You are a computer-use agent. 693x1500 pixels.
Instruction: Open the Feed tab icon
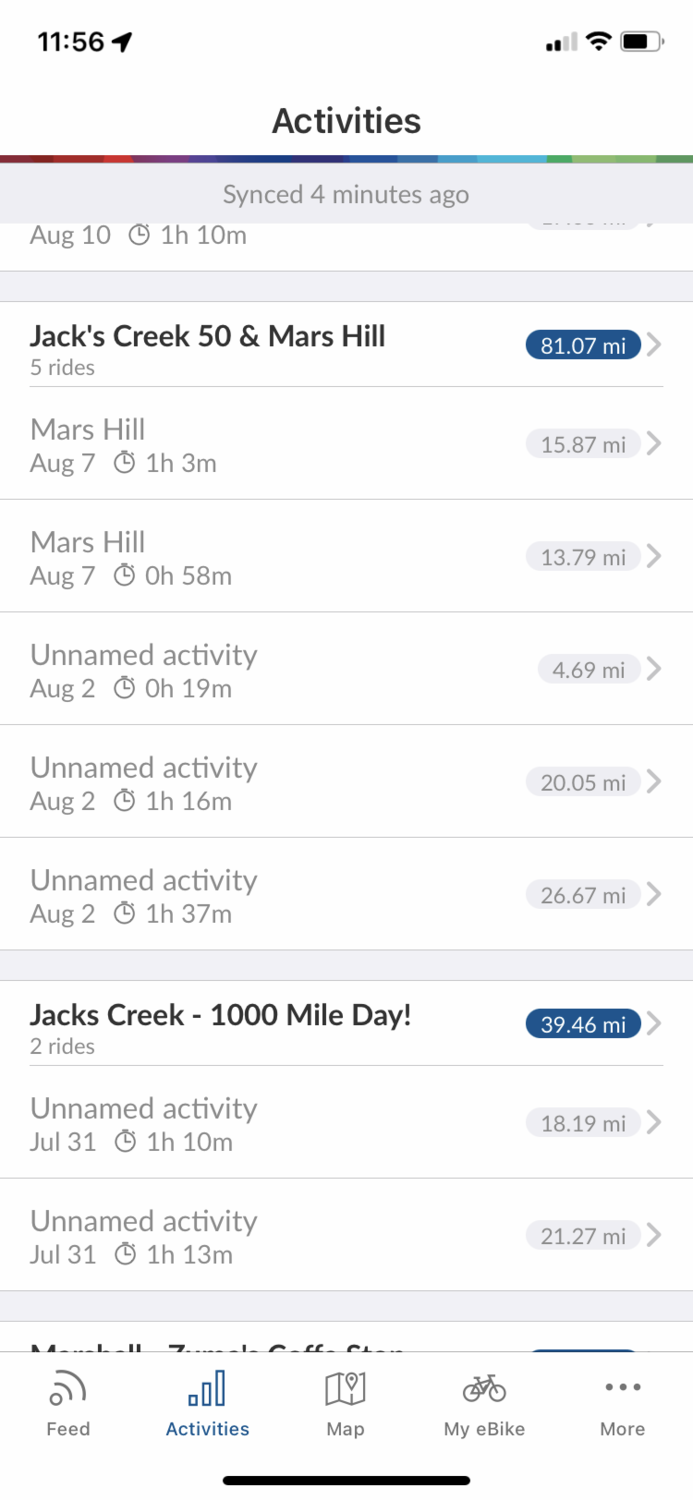[68, 1388]
